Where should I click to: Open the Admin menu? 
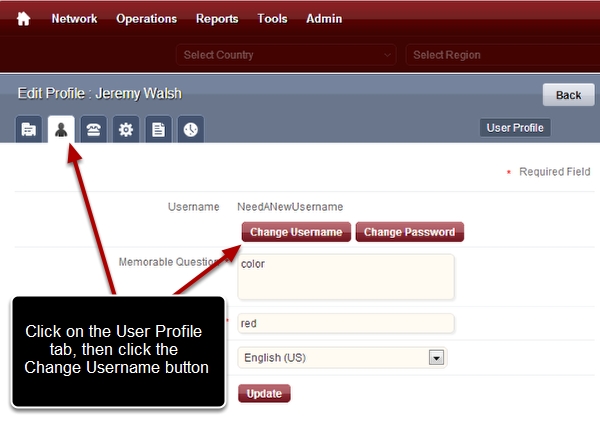[x=323, y=18]
